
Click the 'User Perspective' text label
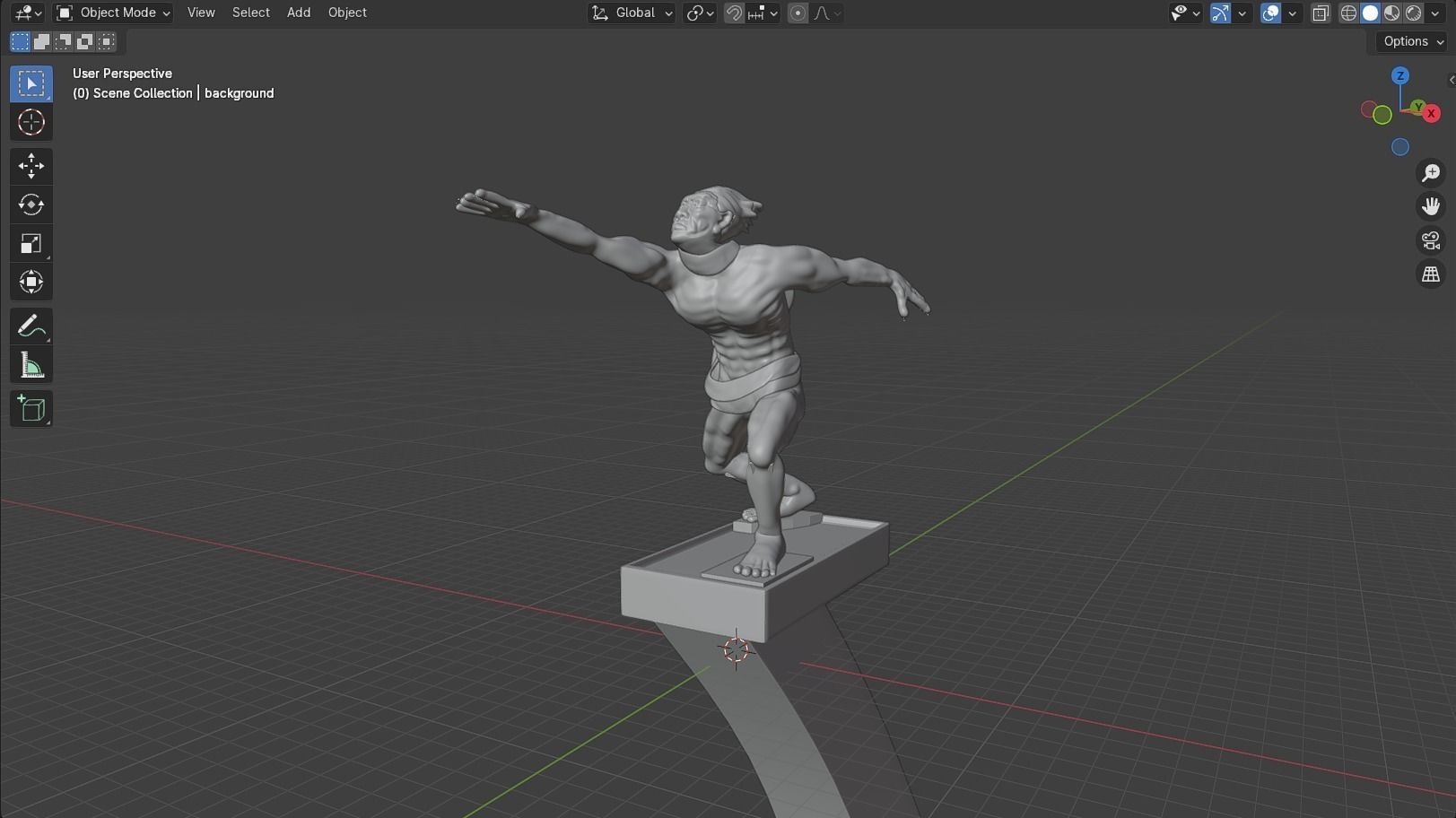[x=122, y=74]
